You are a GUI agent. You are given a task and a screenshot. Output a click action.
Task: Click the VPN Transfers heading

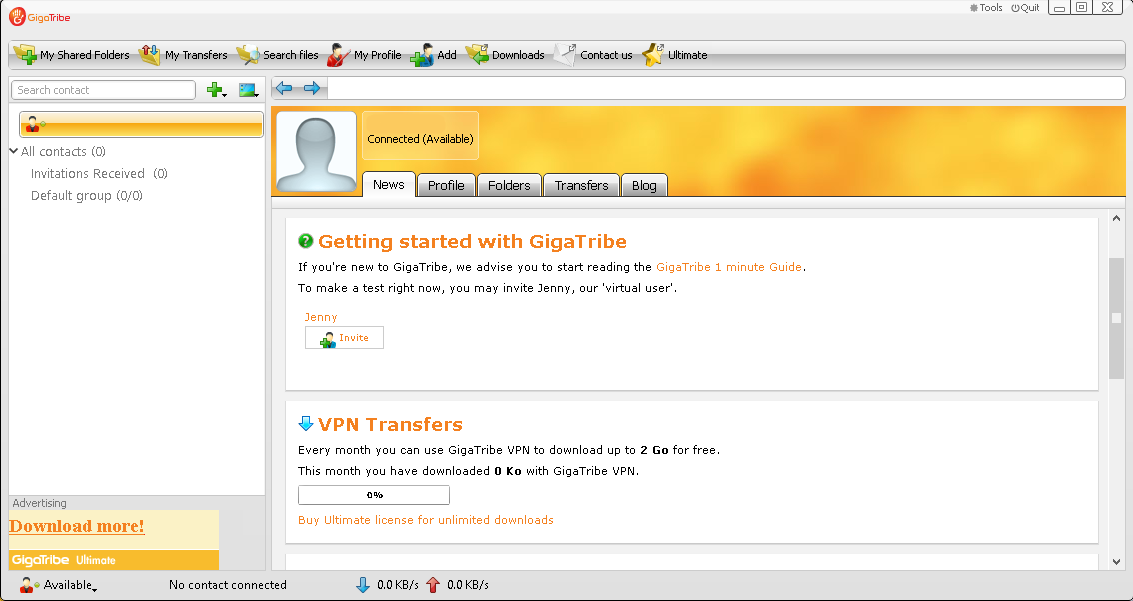390,424
